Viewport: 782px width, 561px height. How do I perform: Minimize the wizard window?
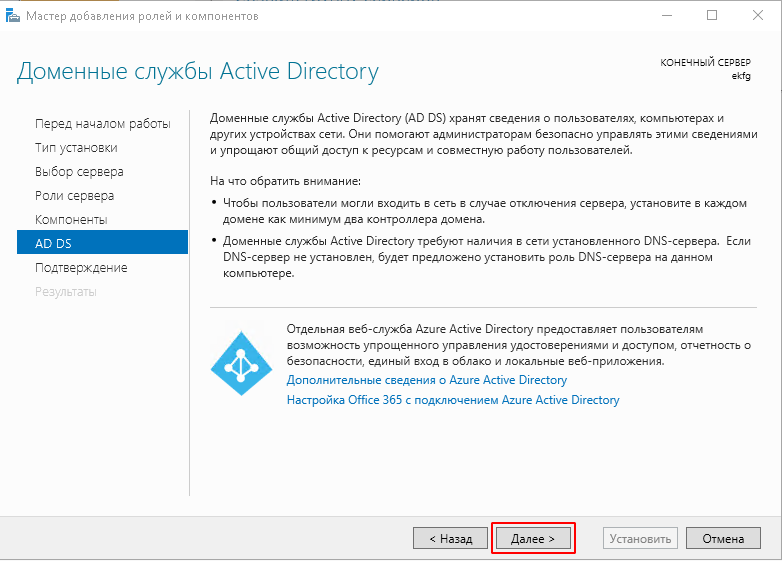point(666,16)
